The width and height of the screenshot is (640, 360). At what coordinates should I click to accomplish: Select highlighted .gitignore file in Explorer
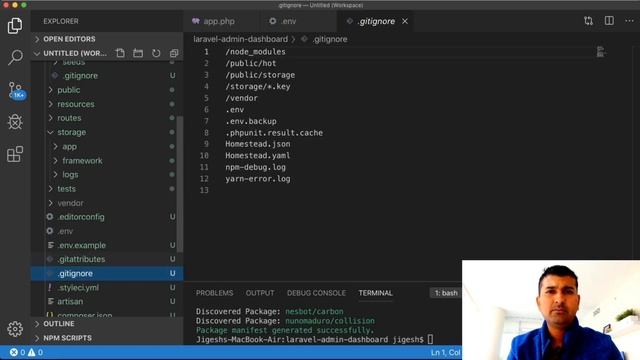pos(107,273)
